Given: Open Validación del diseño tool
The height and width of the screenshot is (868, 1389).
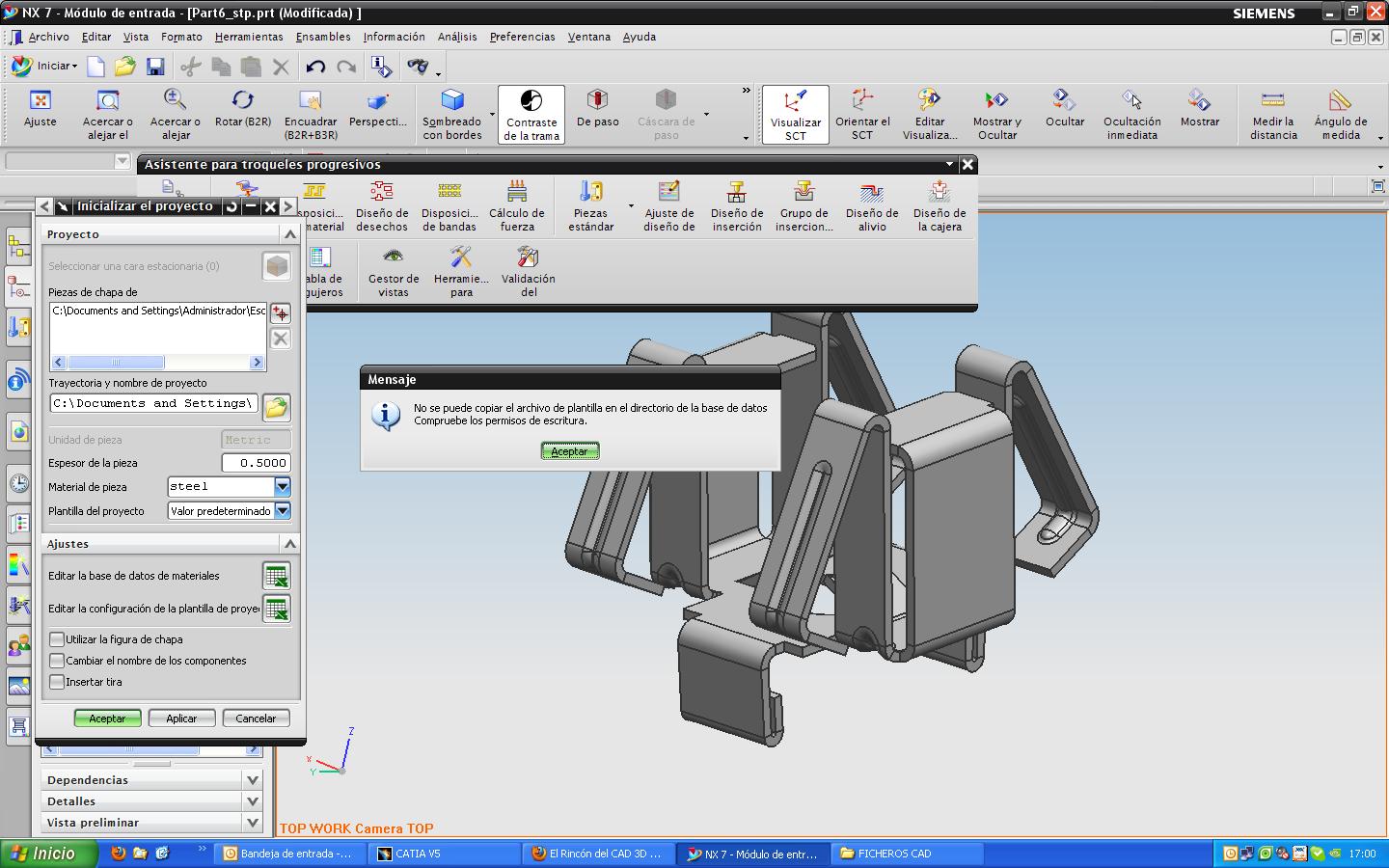Looking at the screenshot, I should point(529,272).
